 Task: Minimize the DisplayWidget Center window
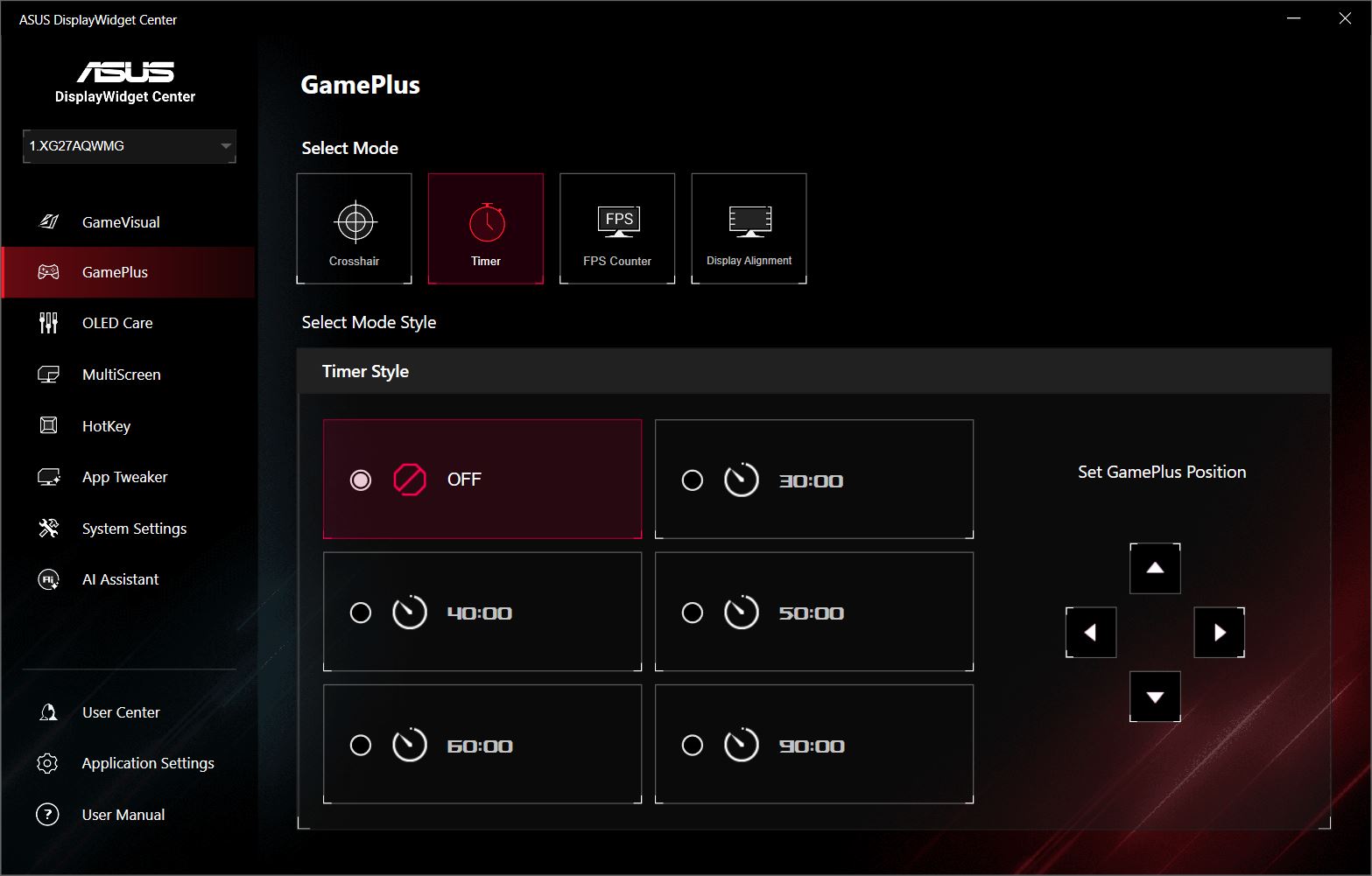click(x=1294, y=18)
